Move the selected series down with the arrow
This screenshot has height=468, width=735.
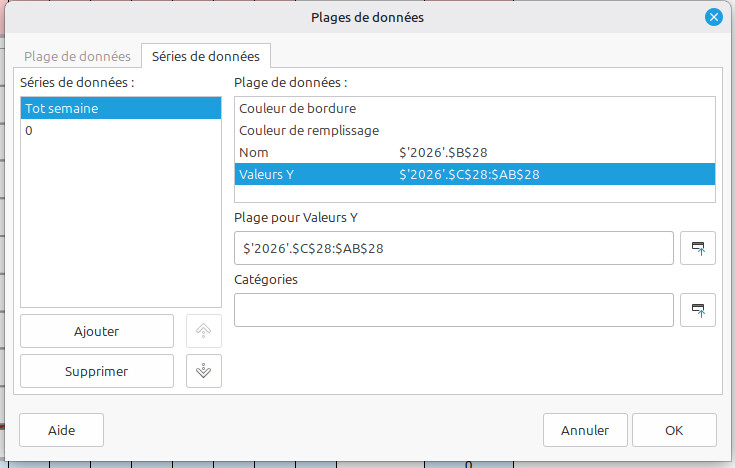[x=204, y=371]
